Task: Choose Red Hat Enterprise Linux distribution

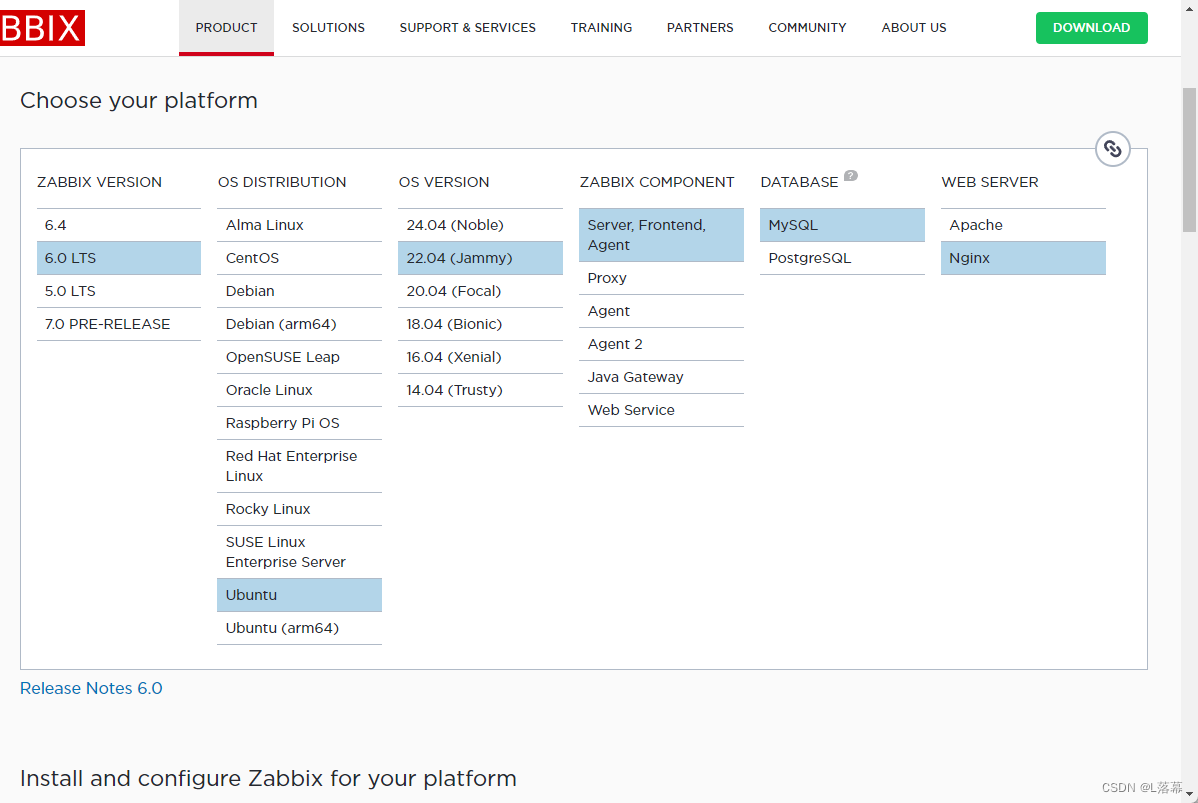Action: click(300, 466)
